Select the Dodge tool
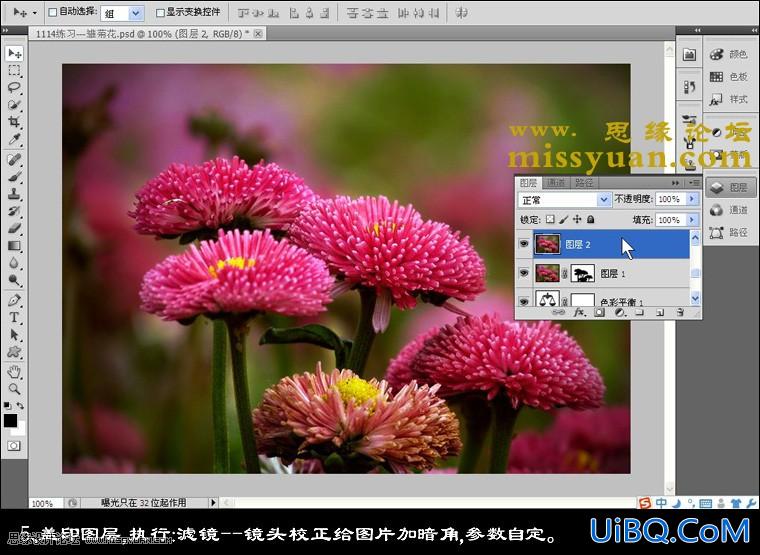The height and width of the screenshot is (555, 760). pos(14,280)
